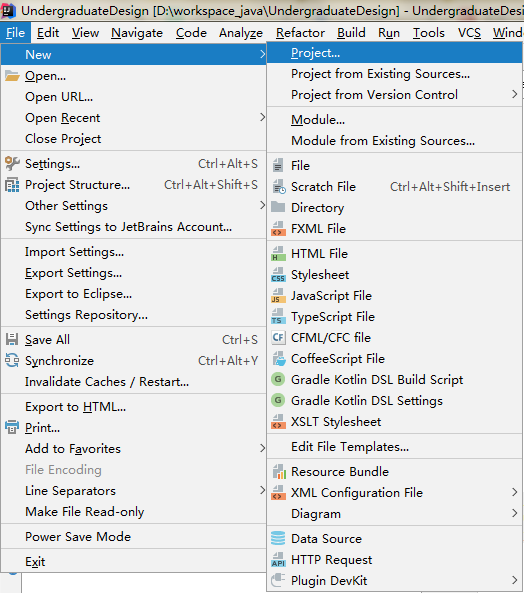Select Project... in New submenu

pos(394,53)
